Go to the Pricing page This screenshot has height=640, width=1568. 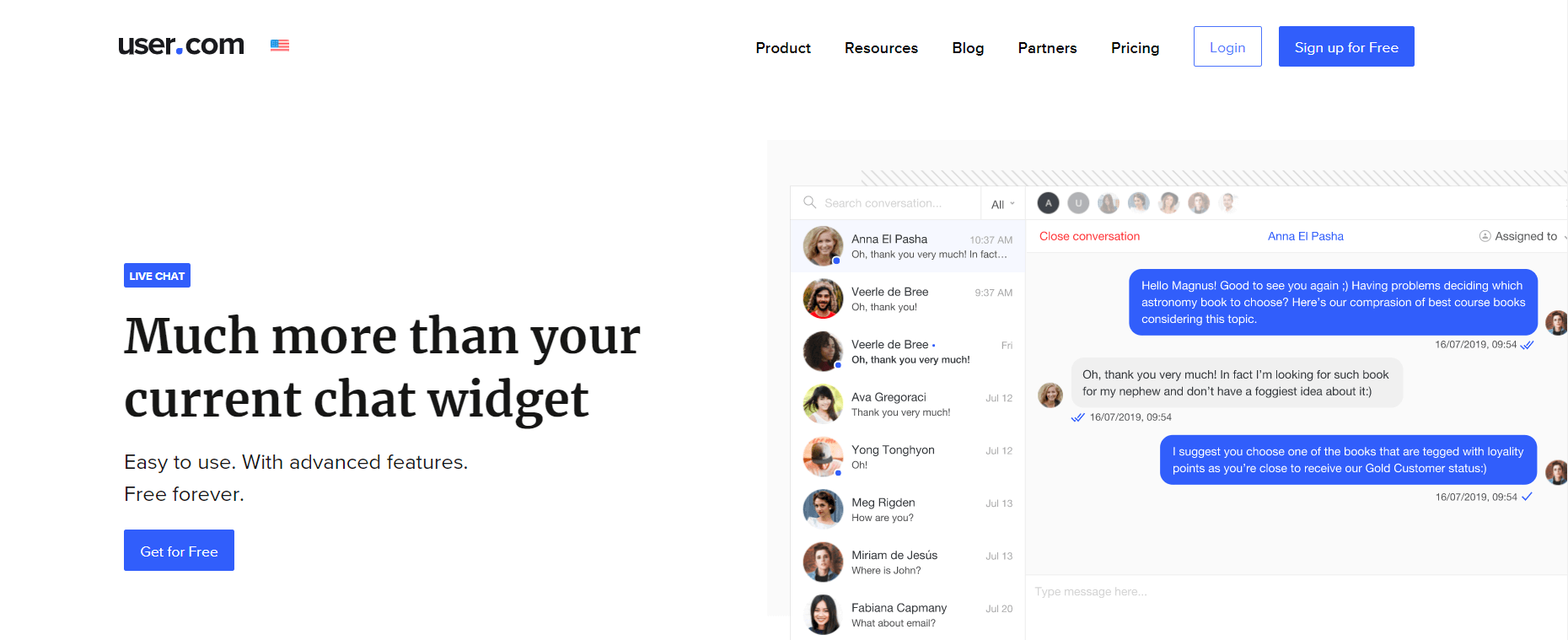click(1135, 48)
